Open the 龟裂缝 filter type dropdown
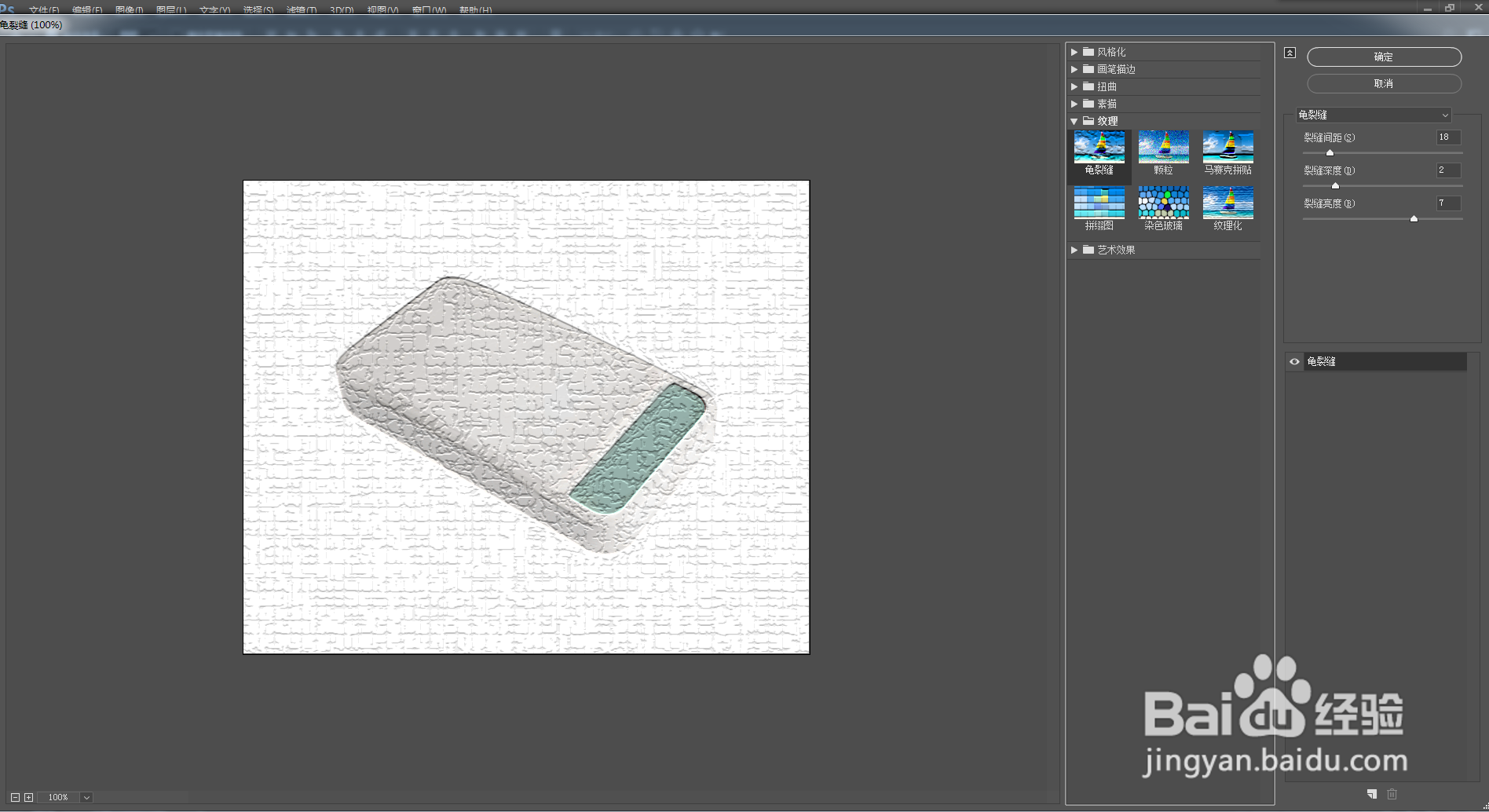 [1373, 115]
